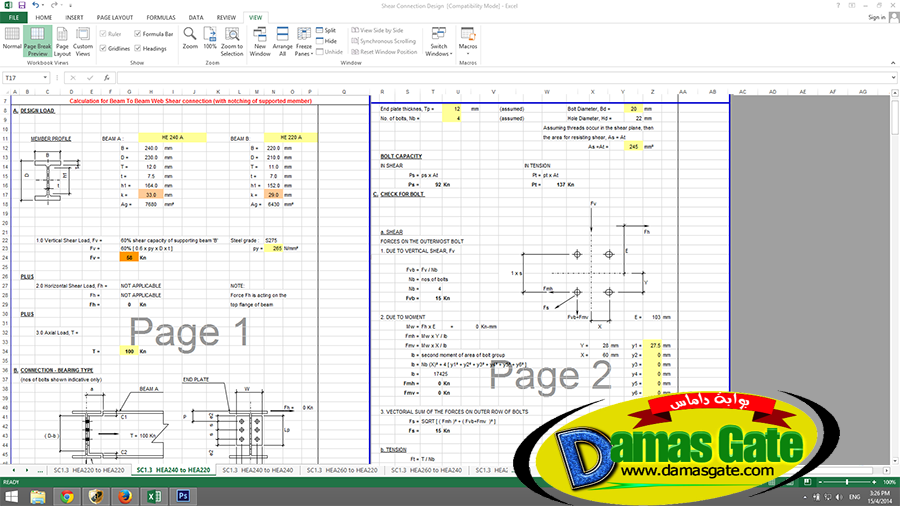The height and width of the screenshot is (506, 900).
Task: Save the workbook from quick access toolbar
Action: coord(22,5)
